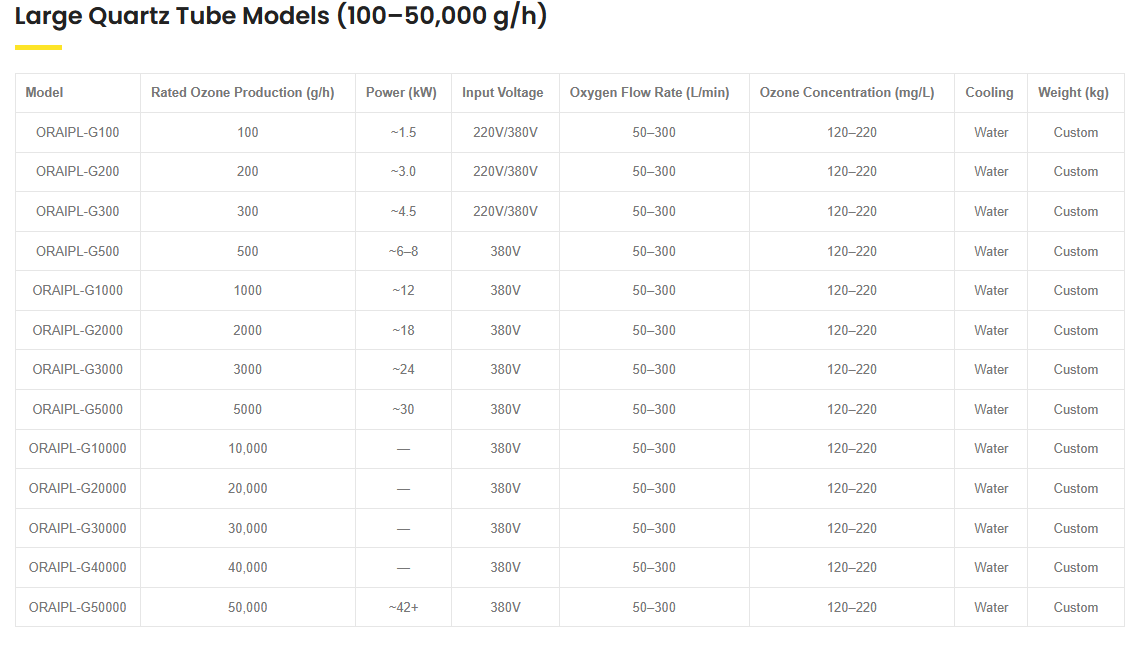1134x645 pixels.
Task: Select the ORAIPL-G2000 model cell
Action: pyautogui.click(x=78, y=330)
